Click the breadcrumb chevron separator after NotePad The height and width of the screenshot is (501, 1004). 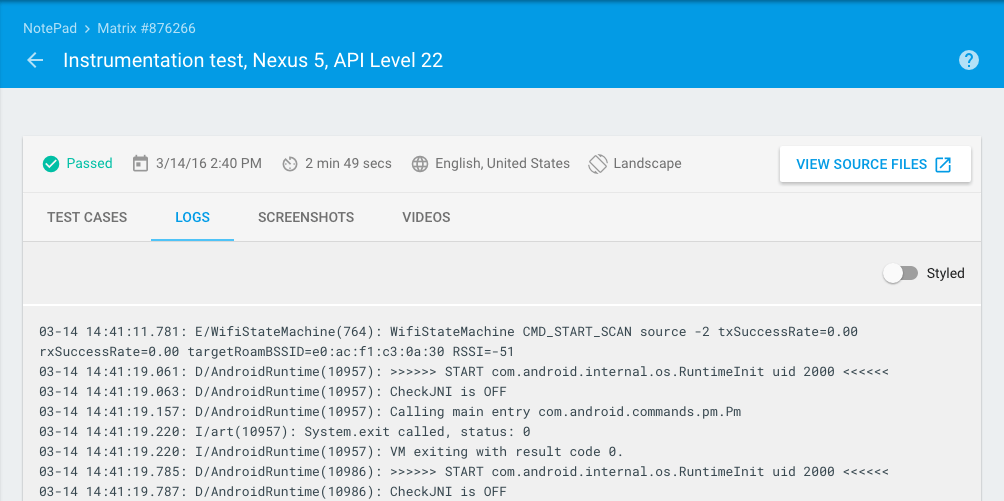[89, 28]
